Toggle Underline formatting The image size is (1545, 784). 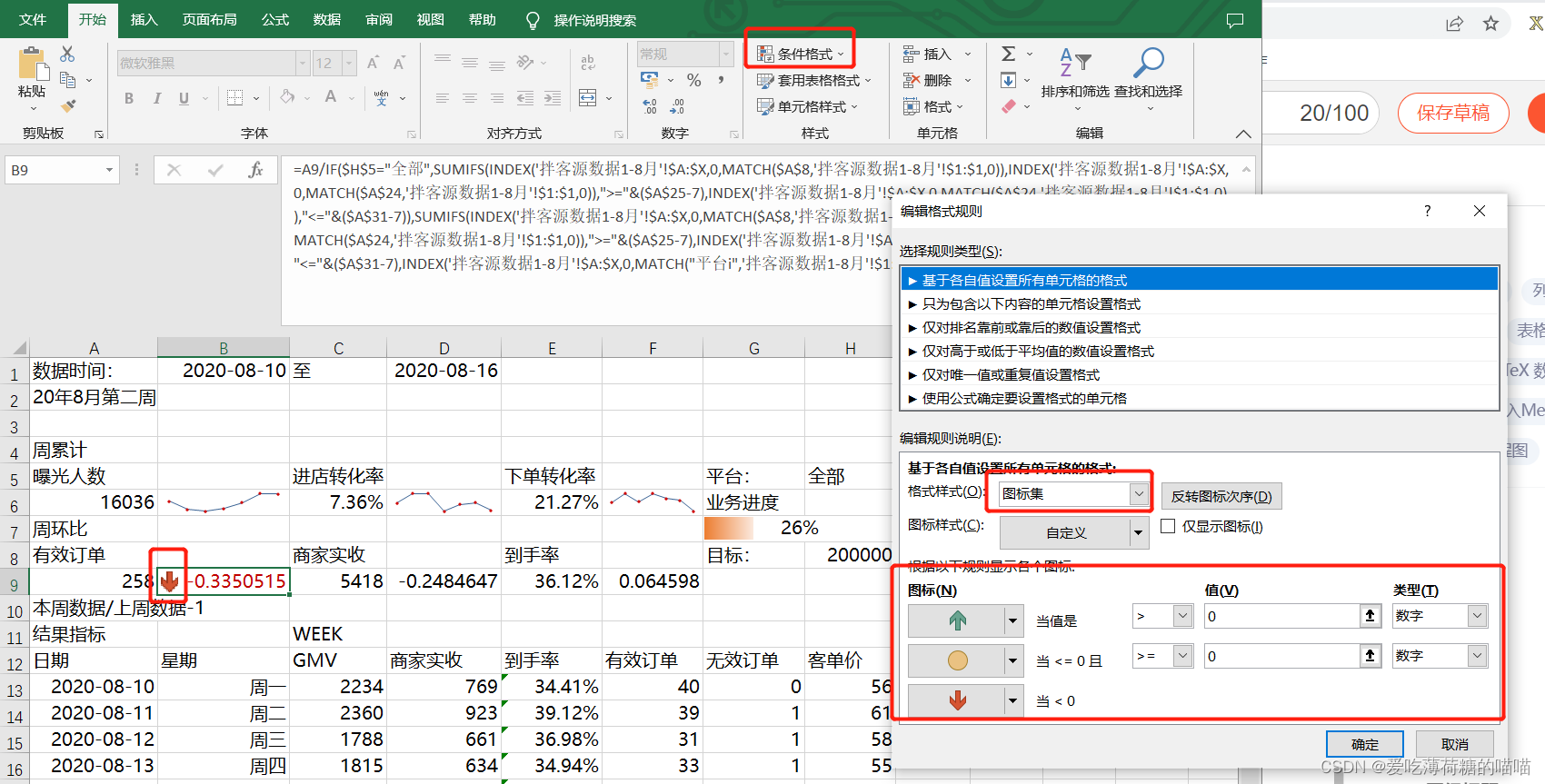click(x=184, y=98)
